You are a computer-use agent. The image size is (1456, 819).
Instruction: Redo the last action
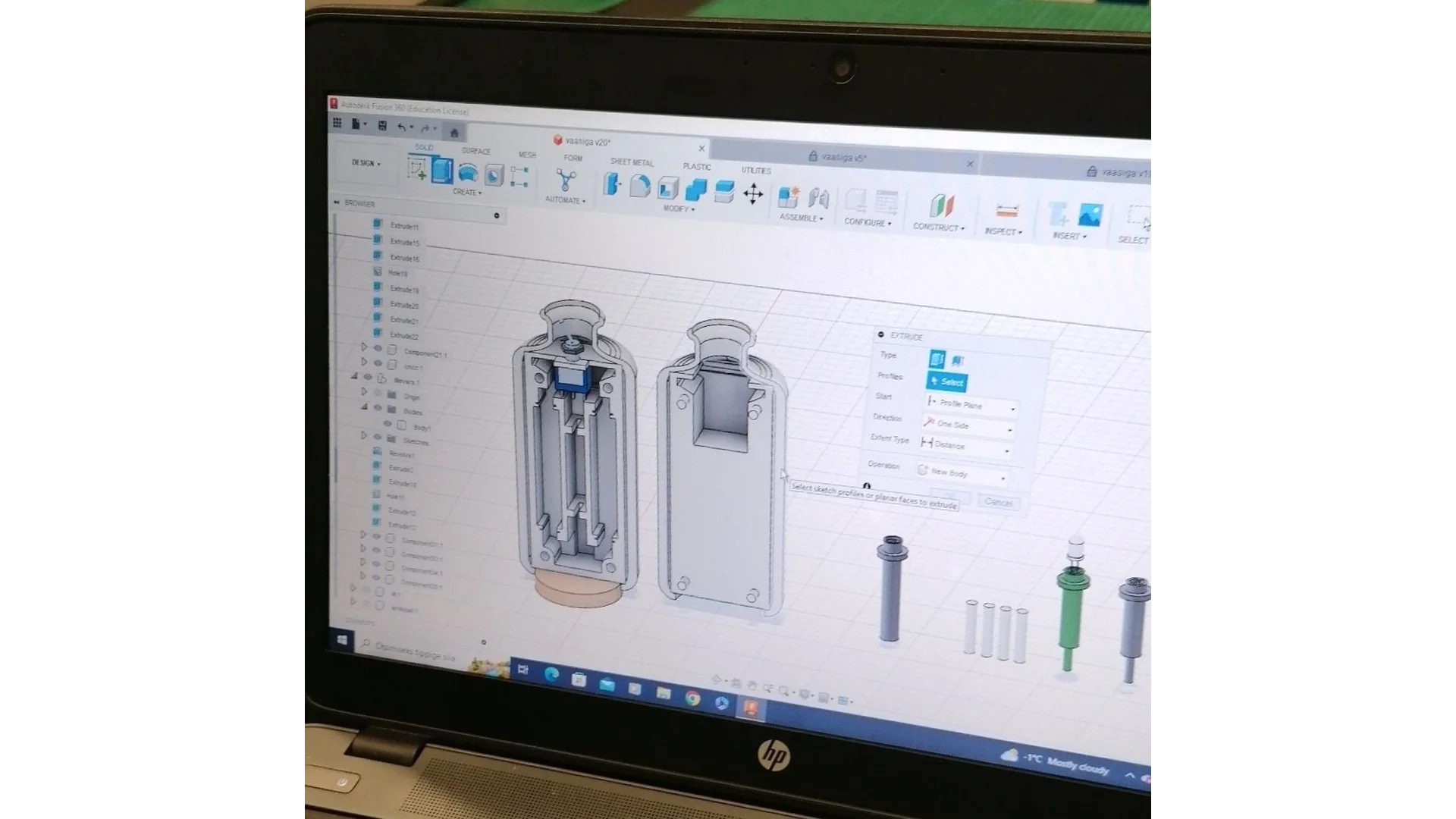[426, 128]
